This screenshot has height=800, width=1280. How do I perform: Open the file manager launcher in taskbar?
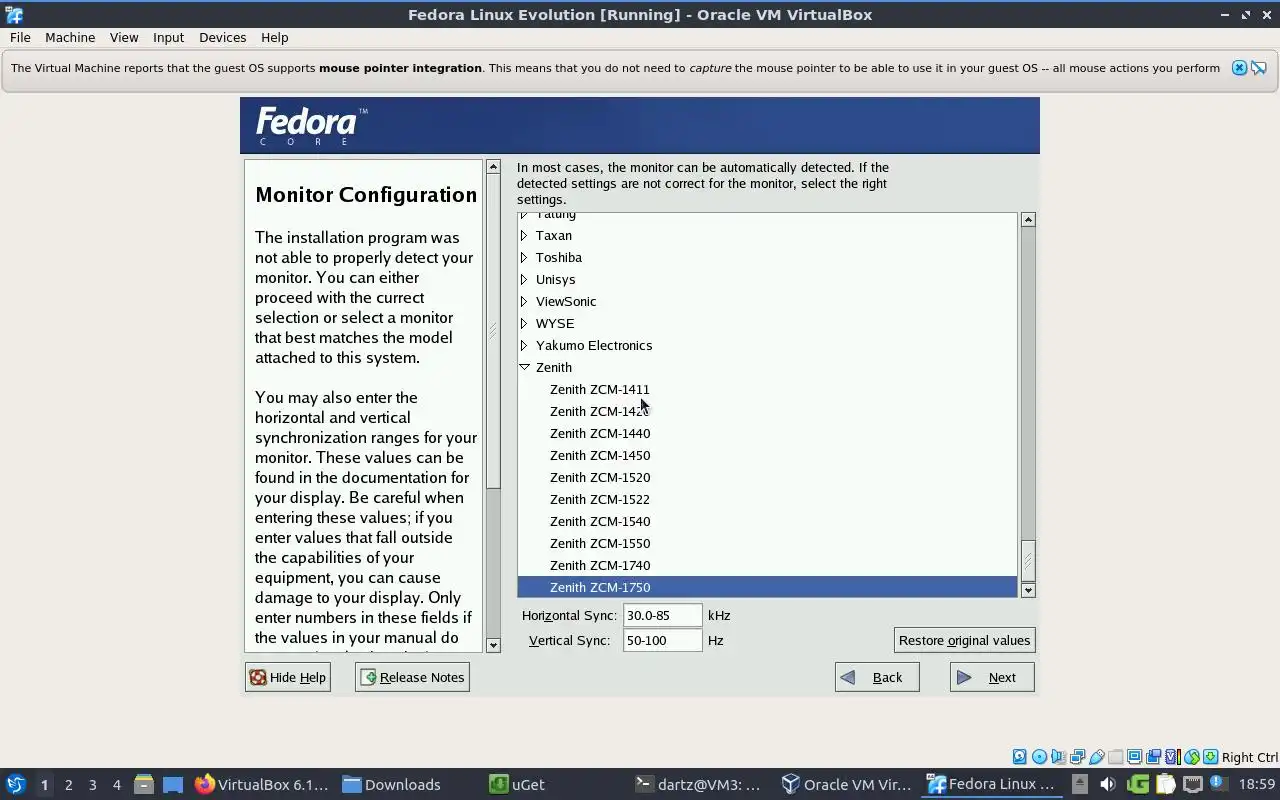pyautogui.click(x=144, y=784)
